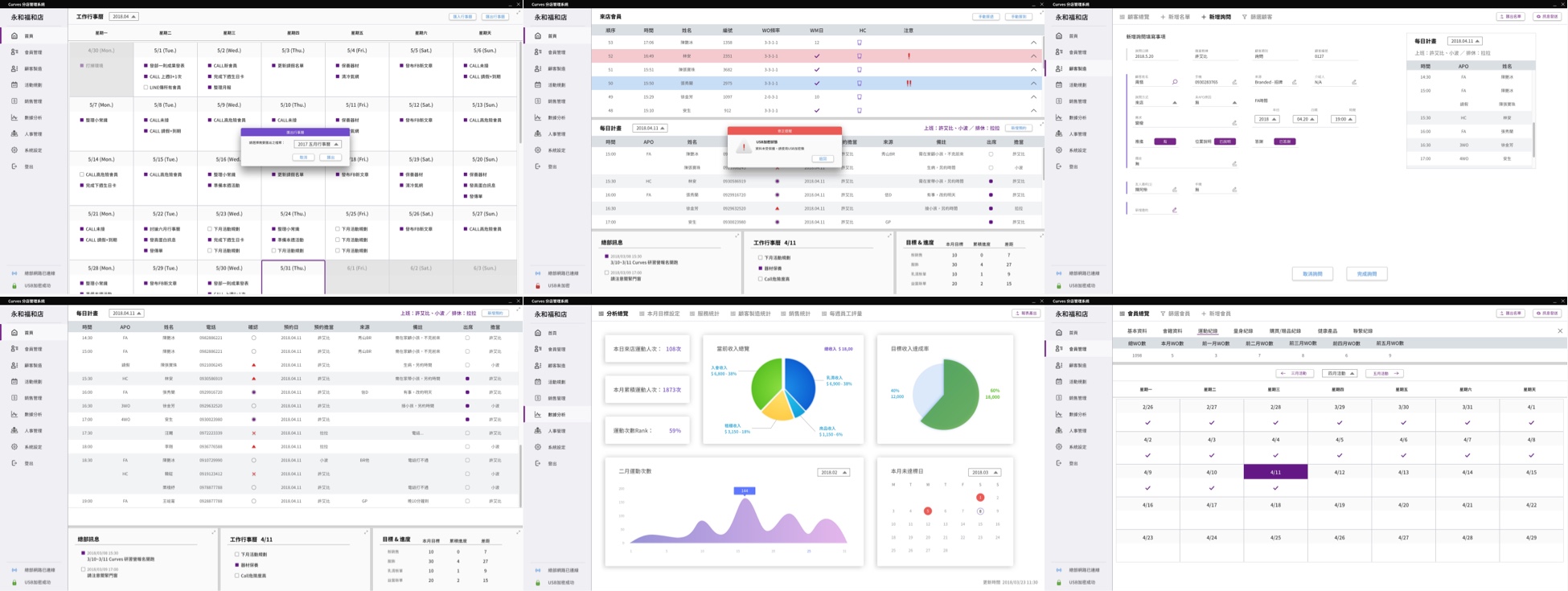The width and height of the screenshot is (1568, 591).
Task: Open the 2017 五月行事曆 dropdown in export dialog
Action: 318,144
